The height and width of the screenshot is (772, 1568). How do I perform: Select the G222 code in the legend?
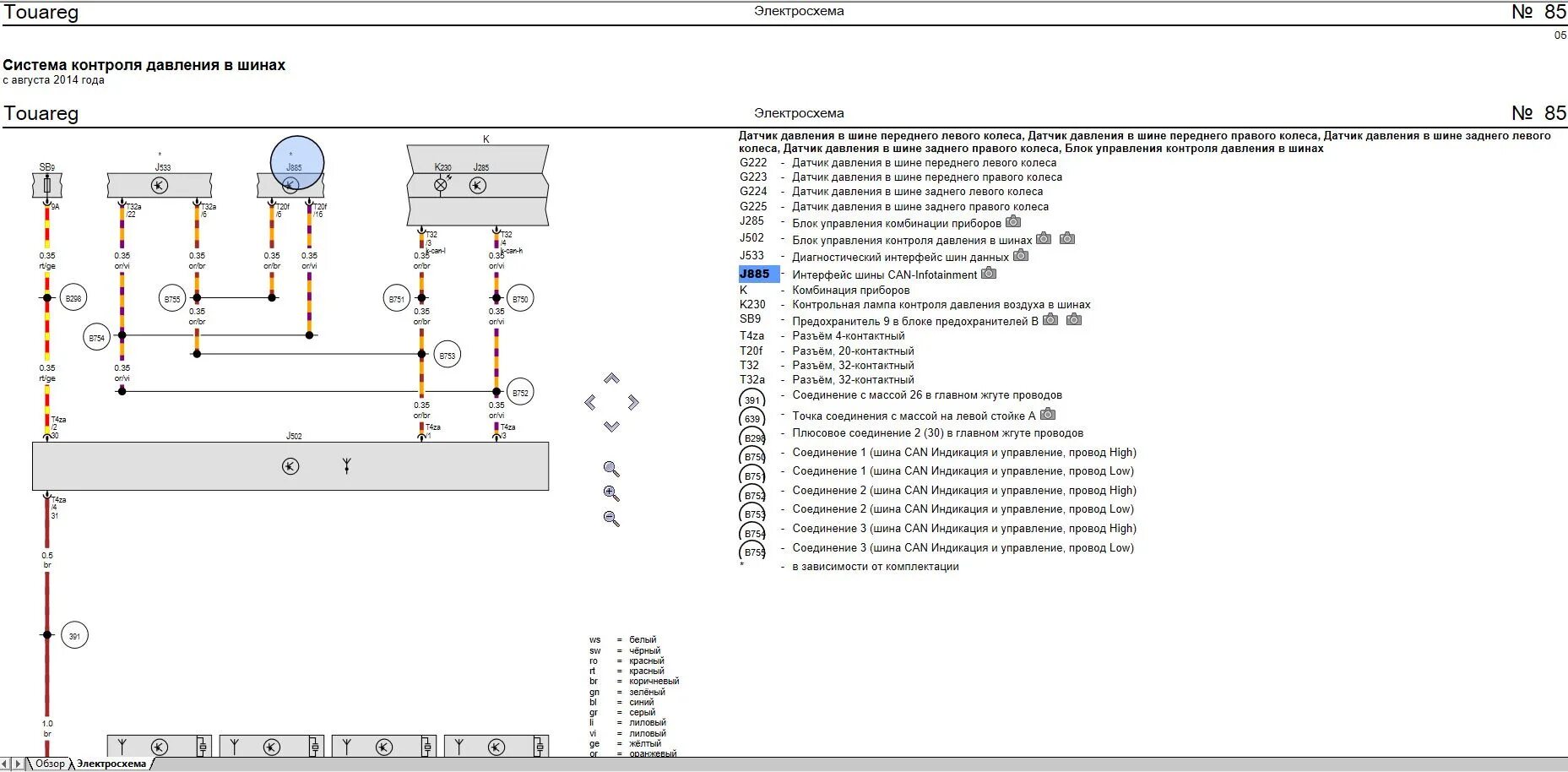pyautogui.click(x=753, y=163)
